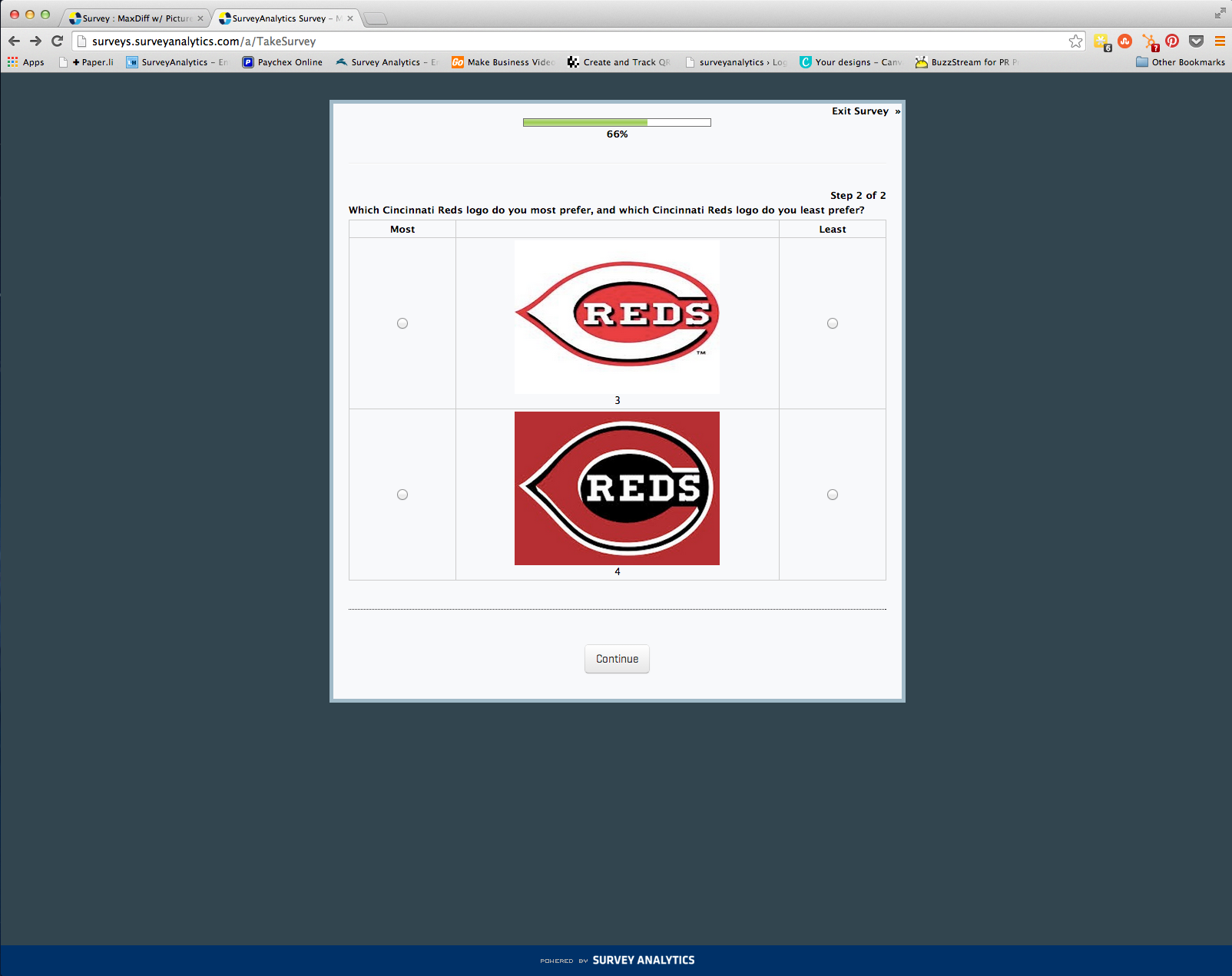Select Most for Reds logo 3
Viewport: 1232px width, 976px height.
tap(402, 323)
